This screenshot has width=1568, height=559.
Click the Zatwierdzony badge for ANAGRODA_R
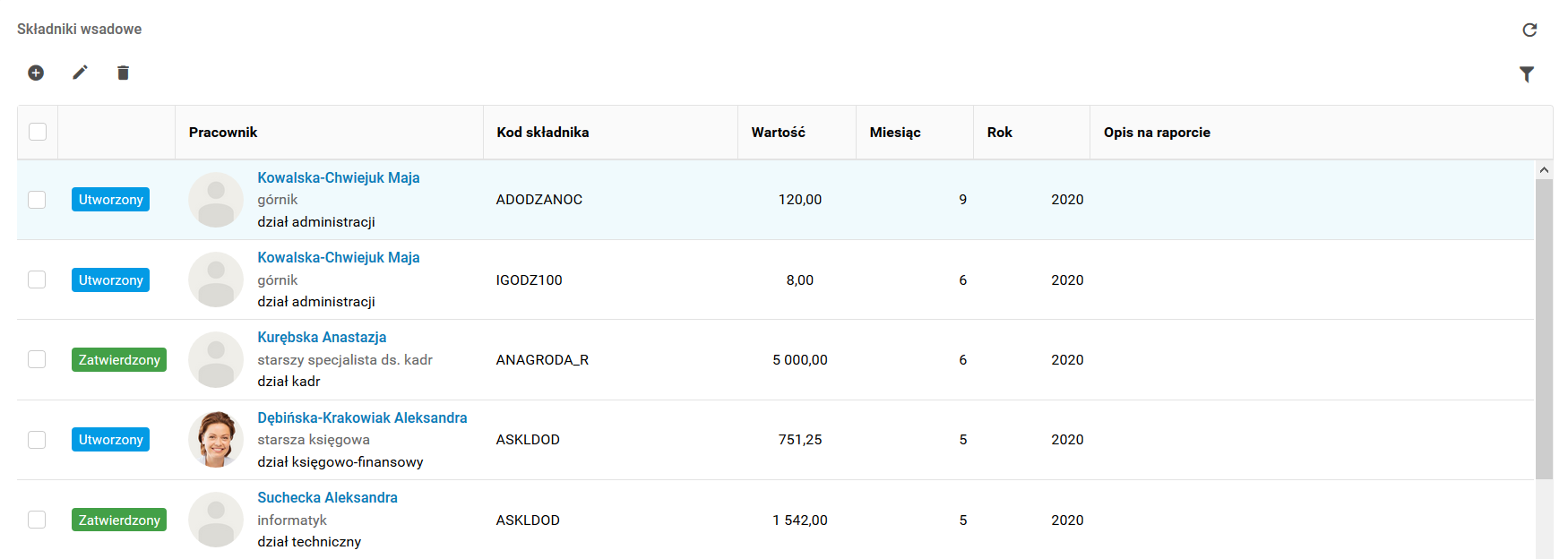(x=119, y=360)
